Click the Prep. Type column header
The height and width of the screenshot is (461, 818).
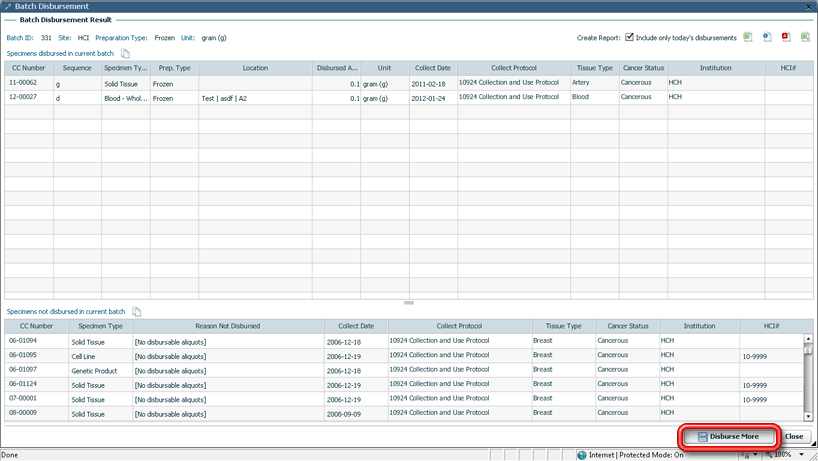[174, 68]
